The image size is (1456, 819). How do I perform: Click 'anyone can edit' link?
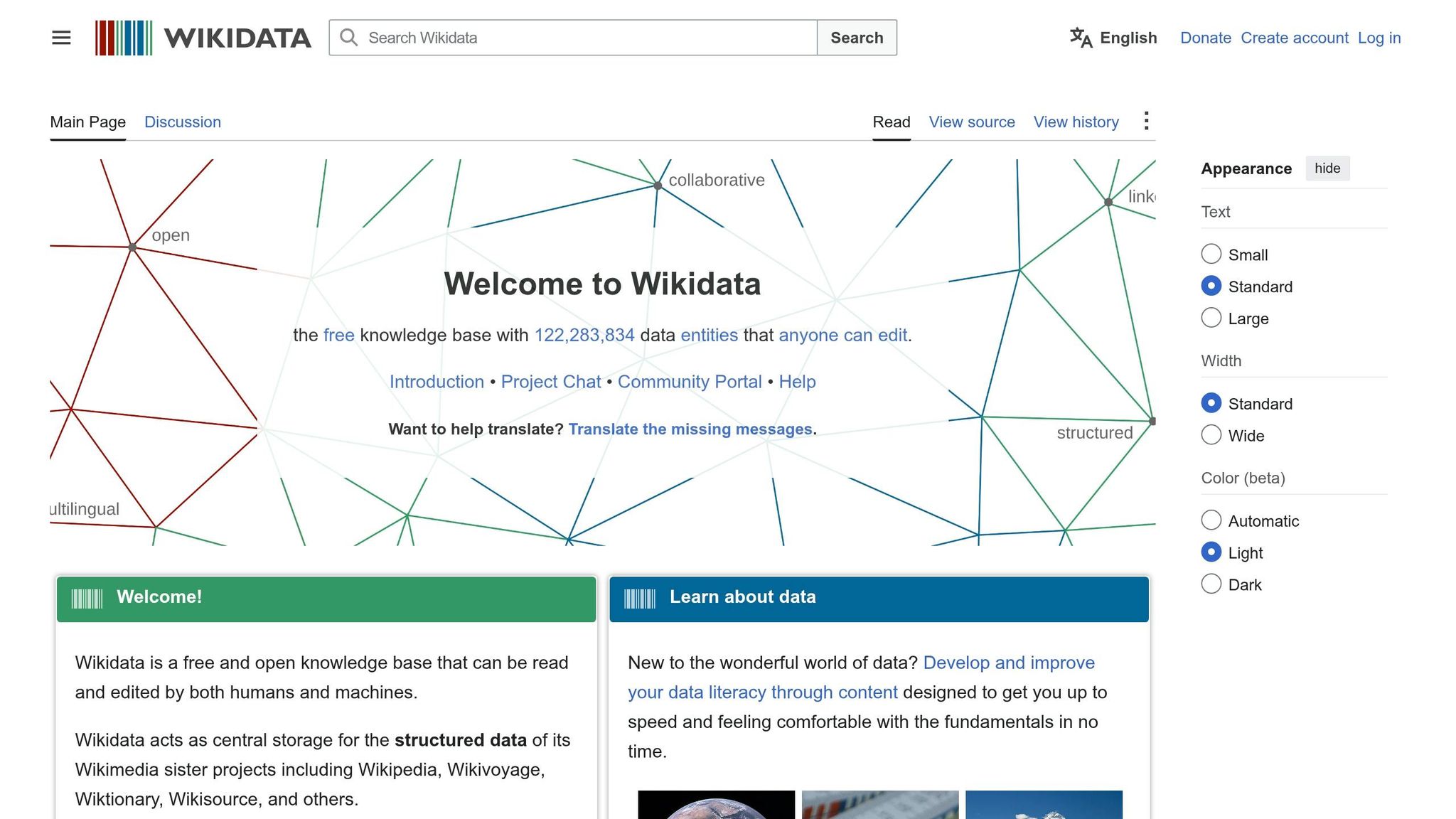point(843,335)
